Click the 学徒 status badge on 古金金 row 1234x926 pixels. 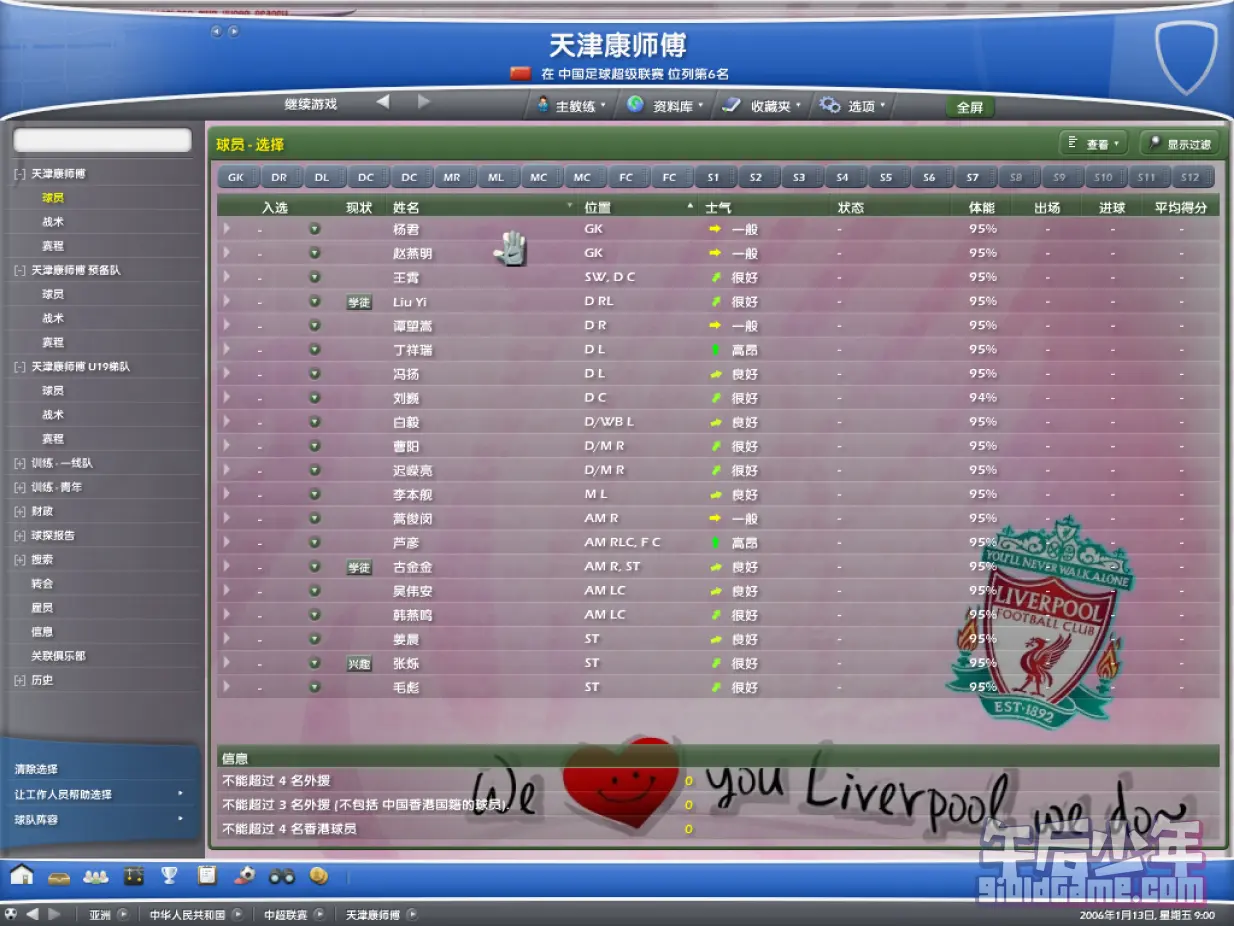coord(359,568)
